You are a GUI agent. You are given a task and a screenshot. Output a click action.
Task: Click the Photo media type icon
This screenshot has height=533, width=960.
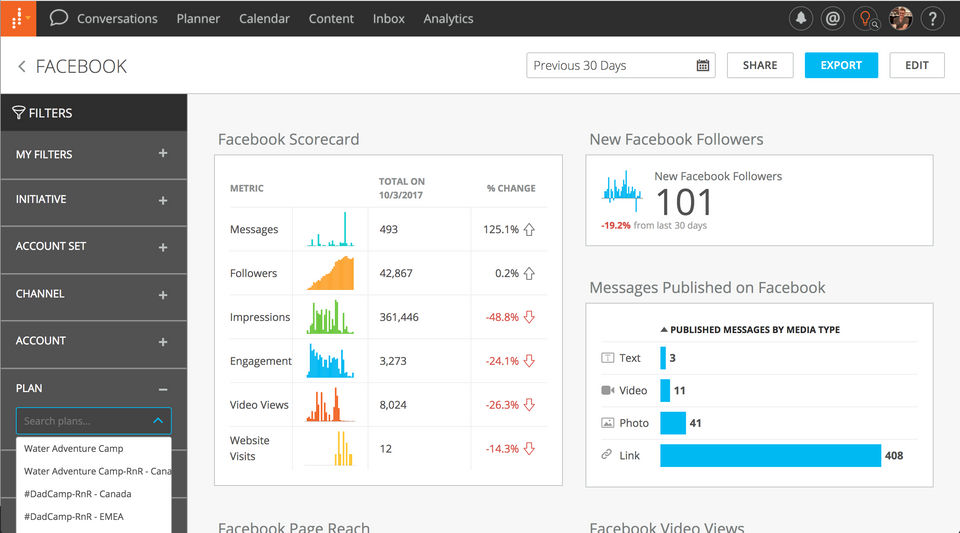(607, 423)
